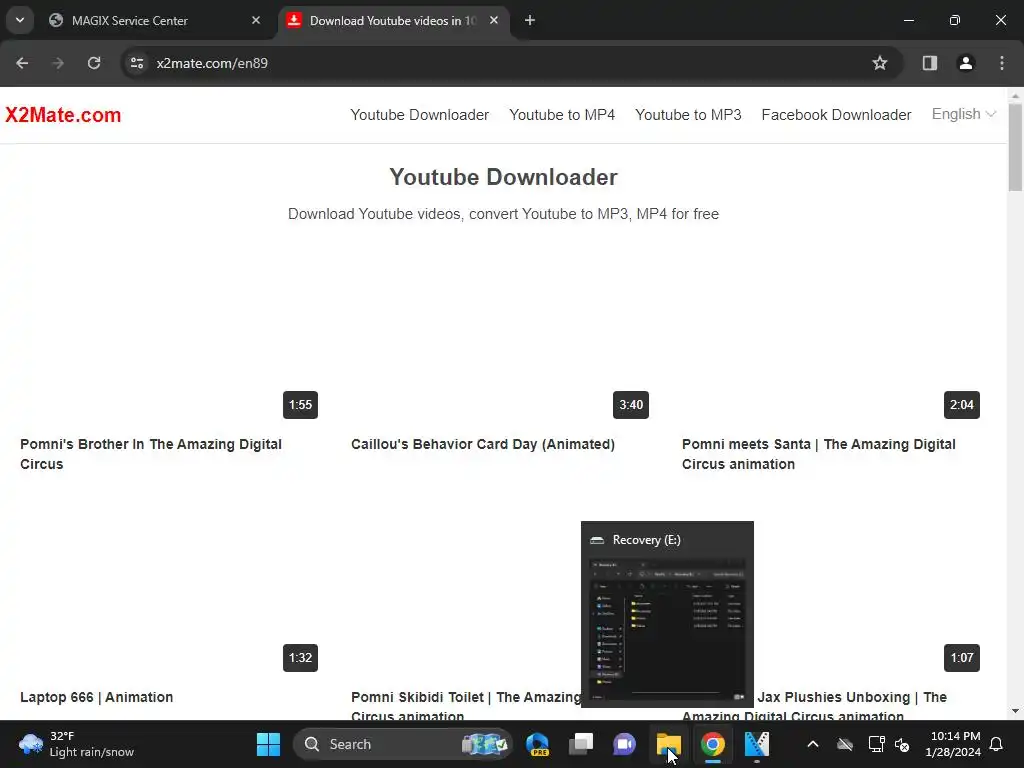The width and height of the screenshot is (1024, 768).
Task: Open the Chat video icon on taskbar
Action: [x=624, y=744]
